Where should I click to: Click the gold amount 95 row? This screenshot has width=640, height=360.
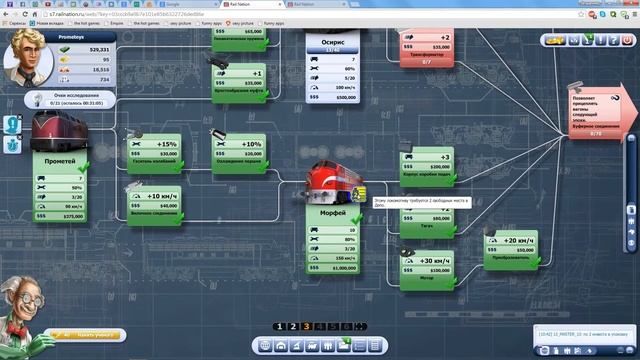pos(85,60)
